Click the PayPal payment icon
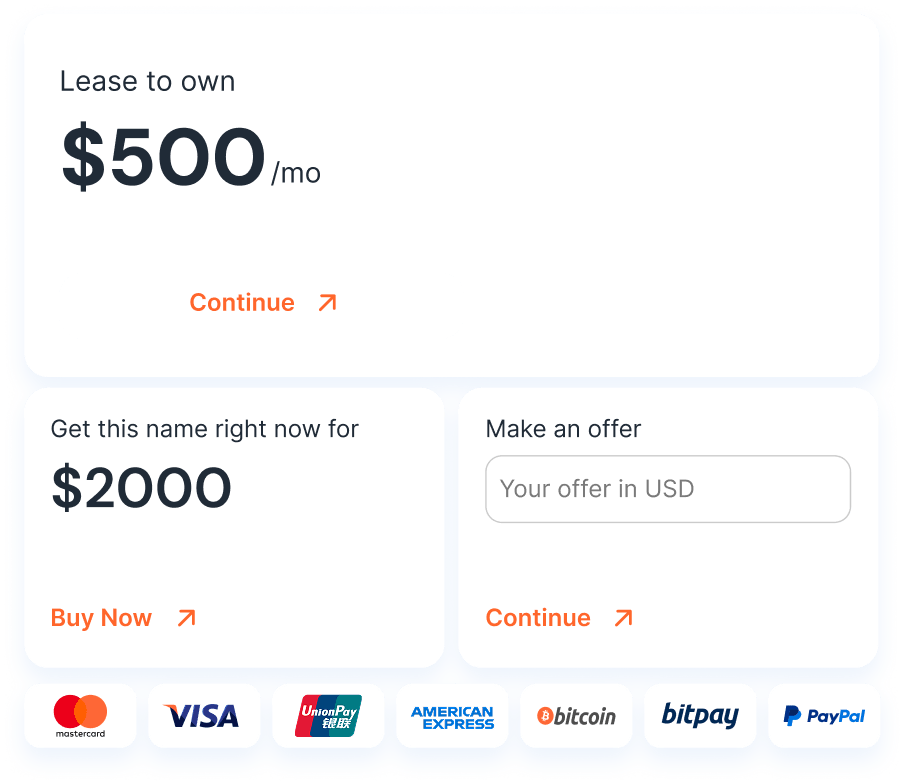905x783 pixels. (x=824, y=715)
